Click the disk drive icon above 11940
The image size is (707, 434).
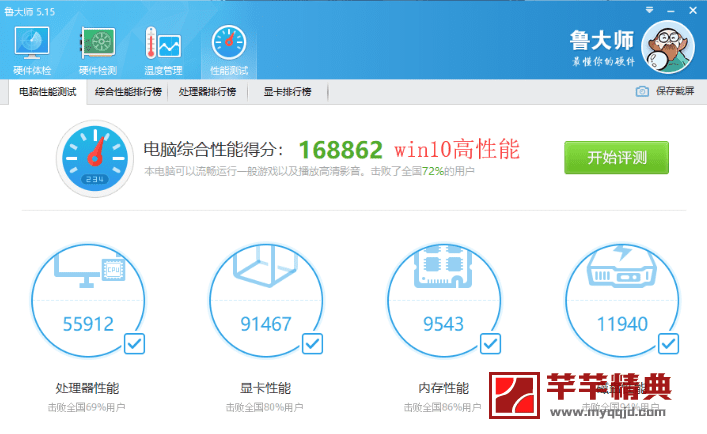(622, 266)
